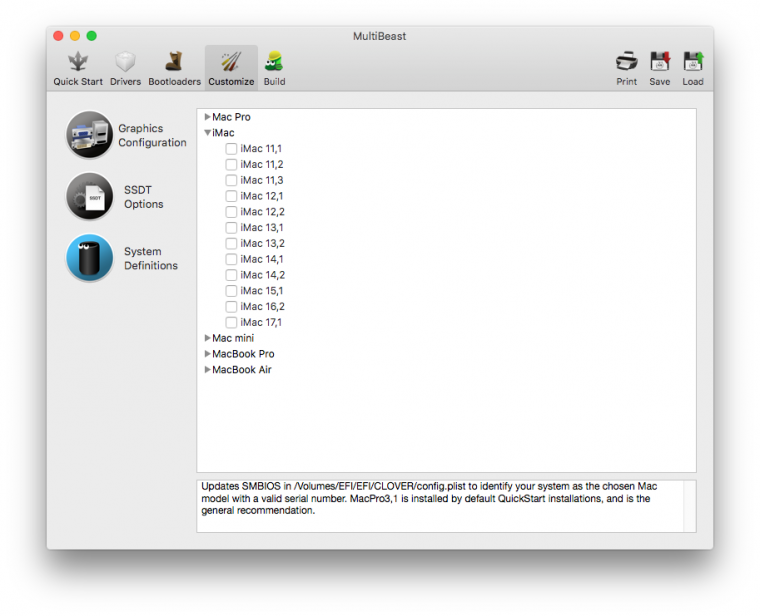Image resolution: width=760 pixels, height=616 pixels.
Task: Check the iMac 11,2 checkbox
Action: (231, 165)
